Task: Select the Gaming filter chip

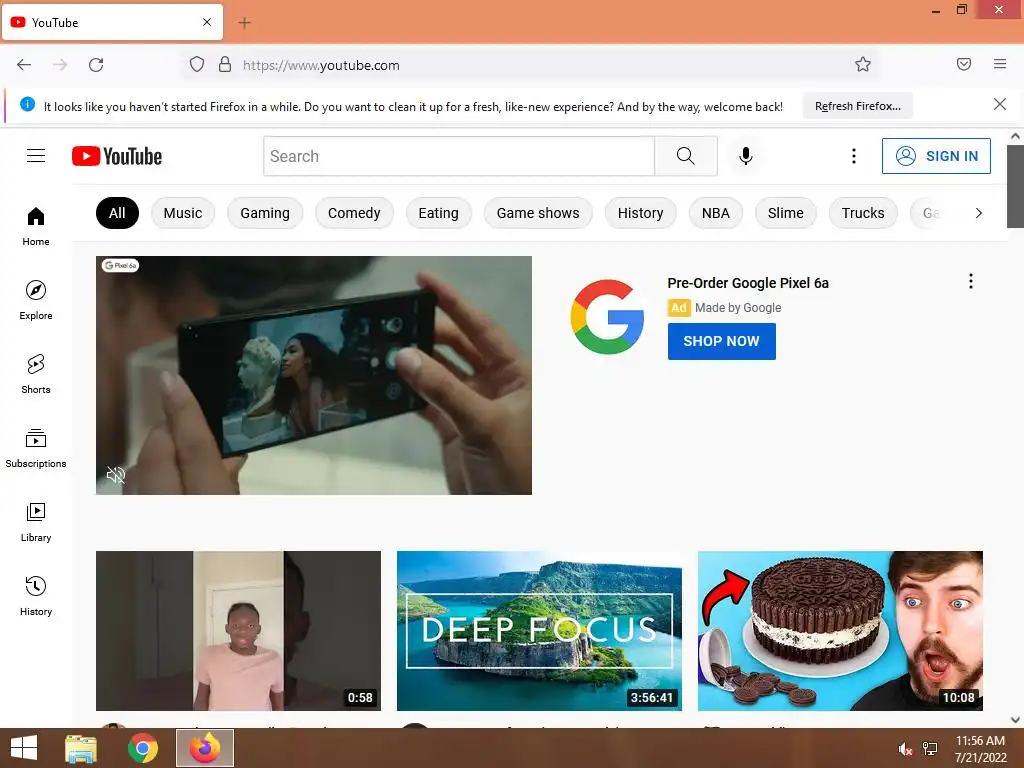Action: coord(264,213)
